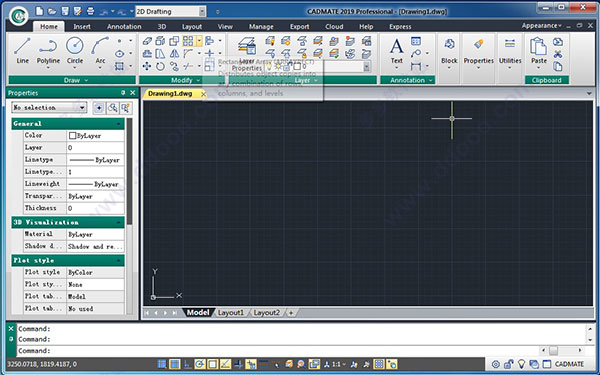Select the Arc tool
The width and height of the screenshot is (600, 375).
click(x=100, y=52)
